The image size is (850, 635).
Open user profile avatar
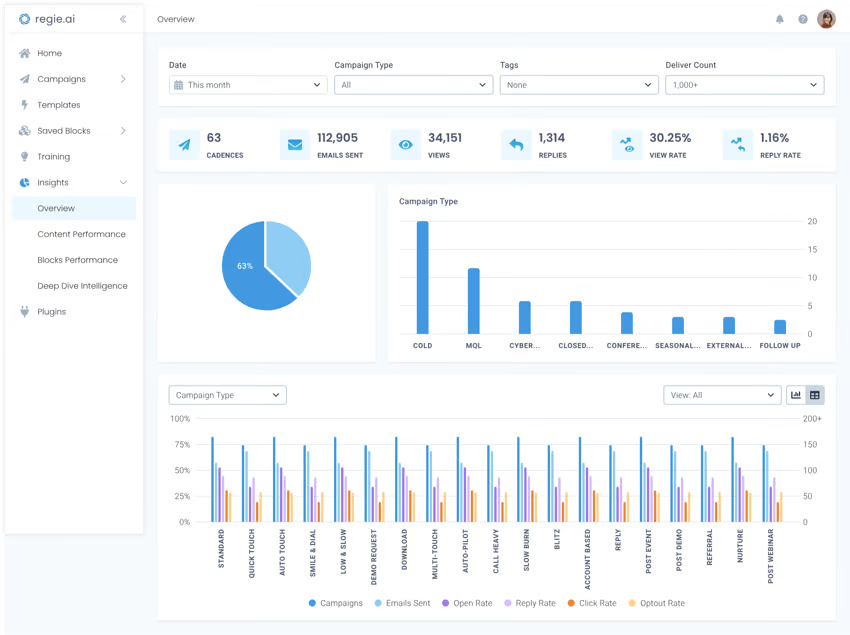826,19
